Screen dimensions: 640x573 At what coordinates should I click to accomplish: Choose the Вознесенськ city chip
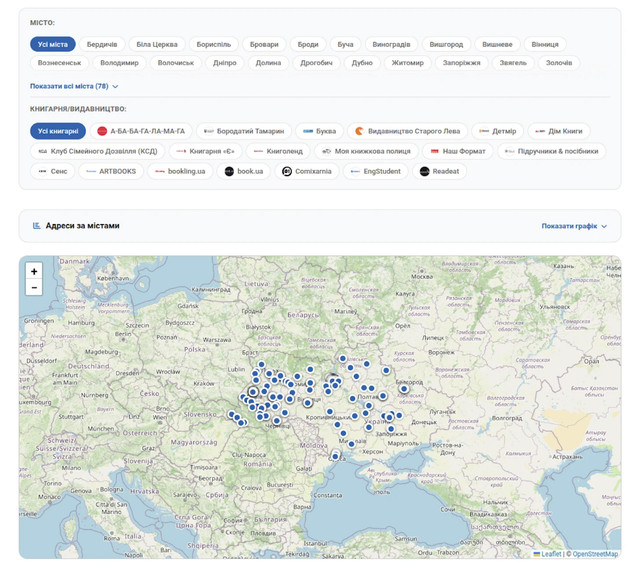(x=59, y=63)
